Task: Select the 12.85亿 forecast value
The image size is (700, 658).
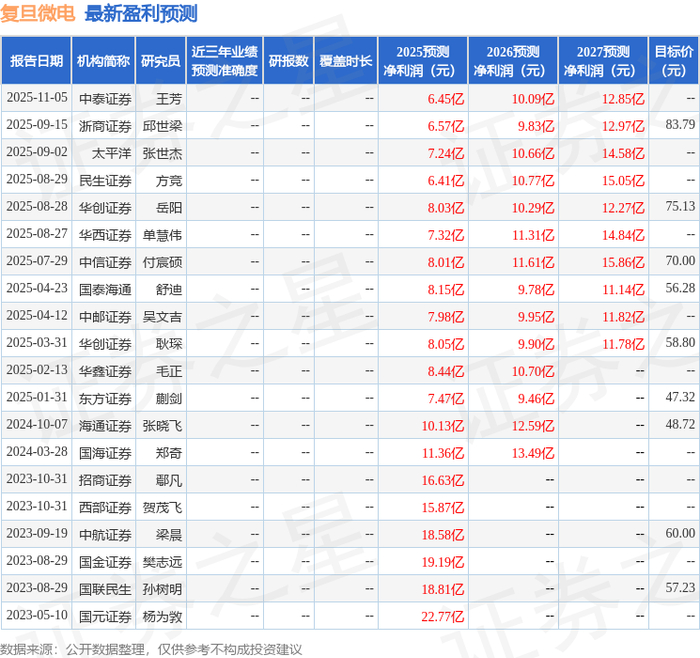Action: (x=623, y=99)
